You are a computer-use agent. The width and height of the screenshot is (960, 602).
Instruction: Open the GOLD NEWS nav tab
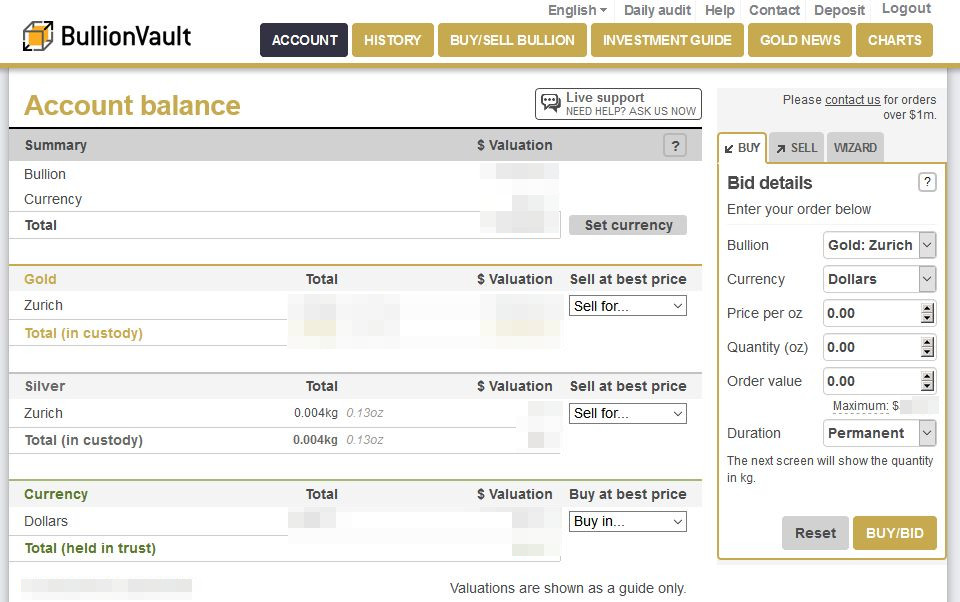(x=800, y=40)
